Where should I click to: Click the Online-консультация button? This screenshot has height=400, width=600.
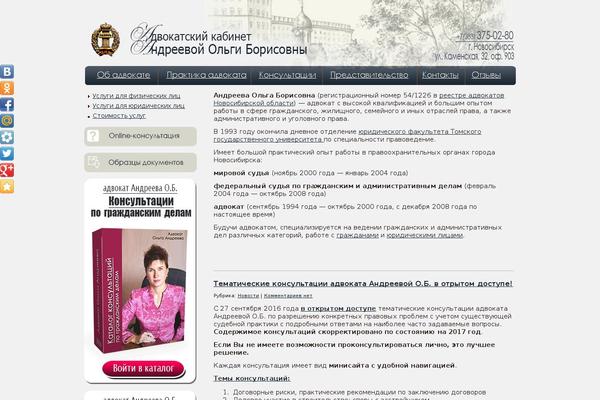click(140, 136)
